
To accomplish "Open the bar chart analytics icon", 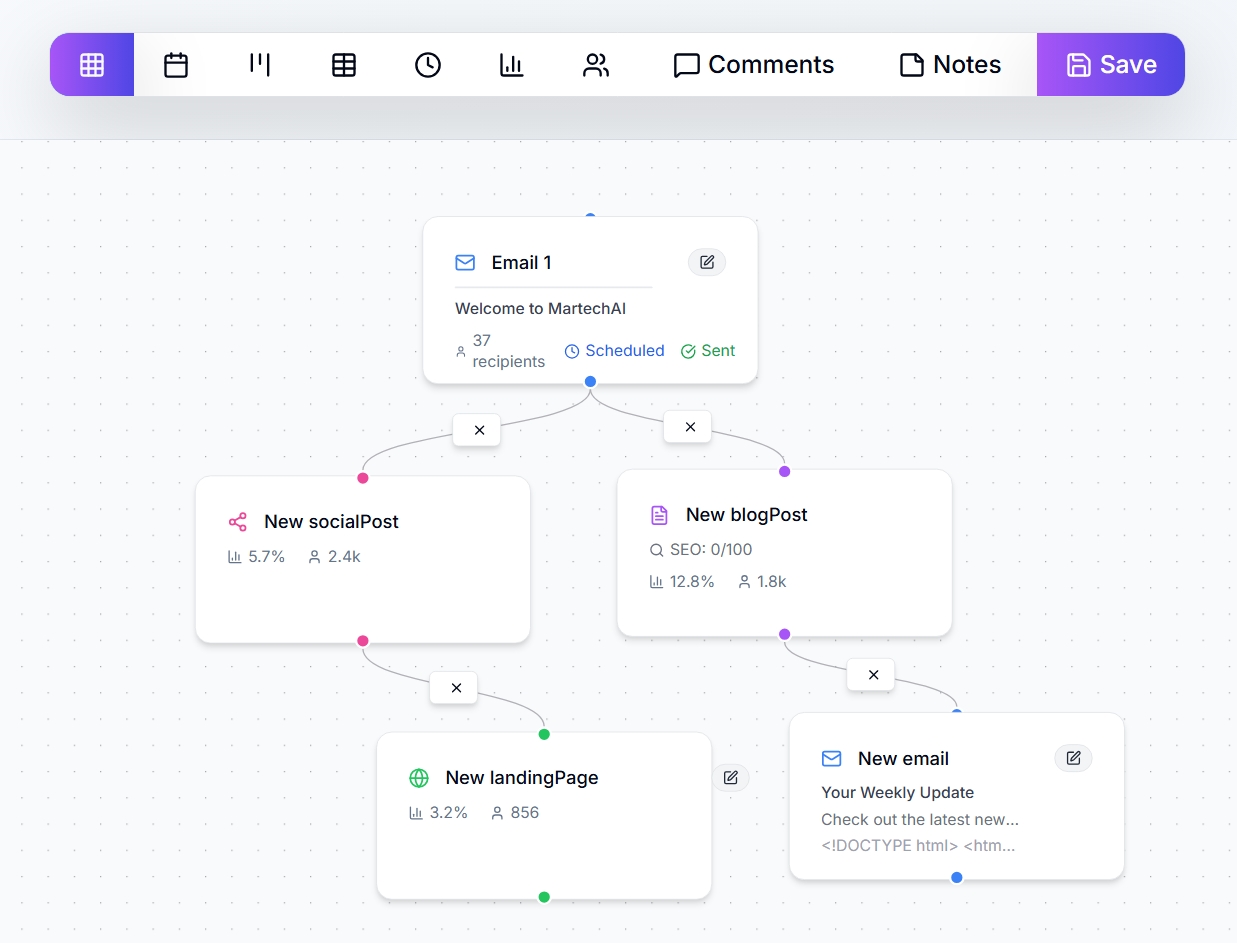I will tap(512, 65).
